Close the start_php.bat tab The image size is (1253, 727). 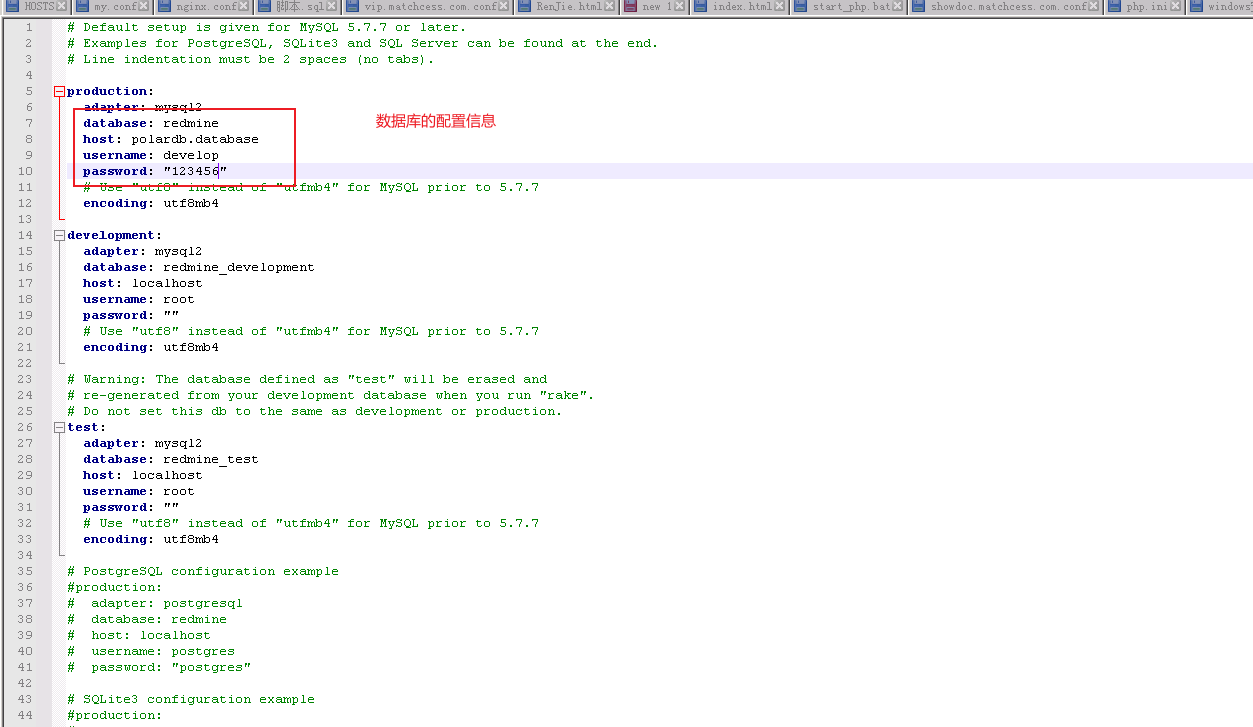pos(897,7)
